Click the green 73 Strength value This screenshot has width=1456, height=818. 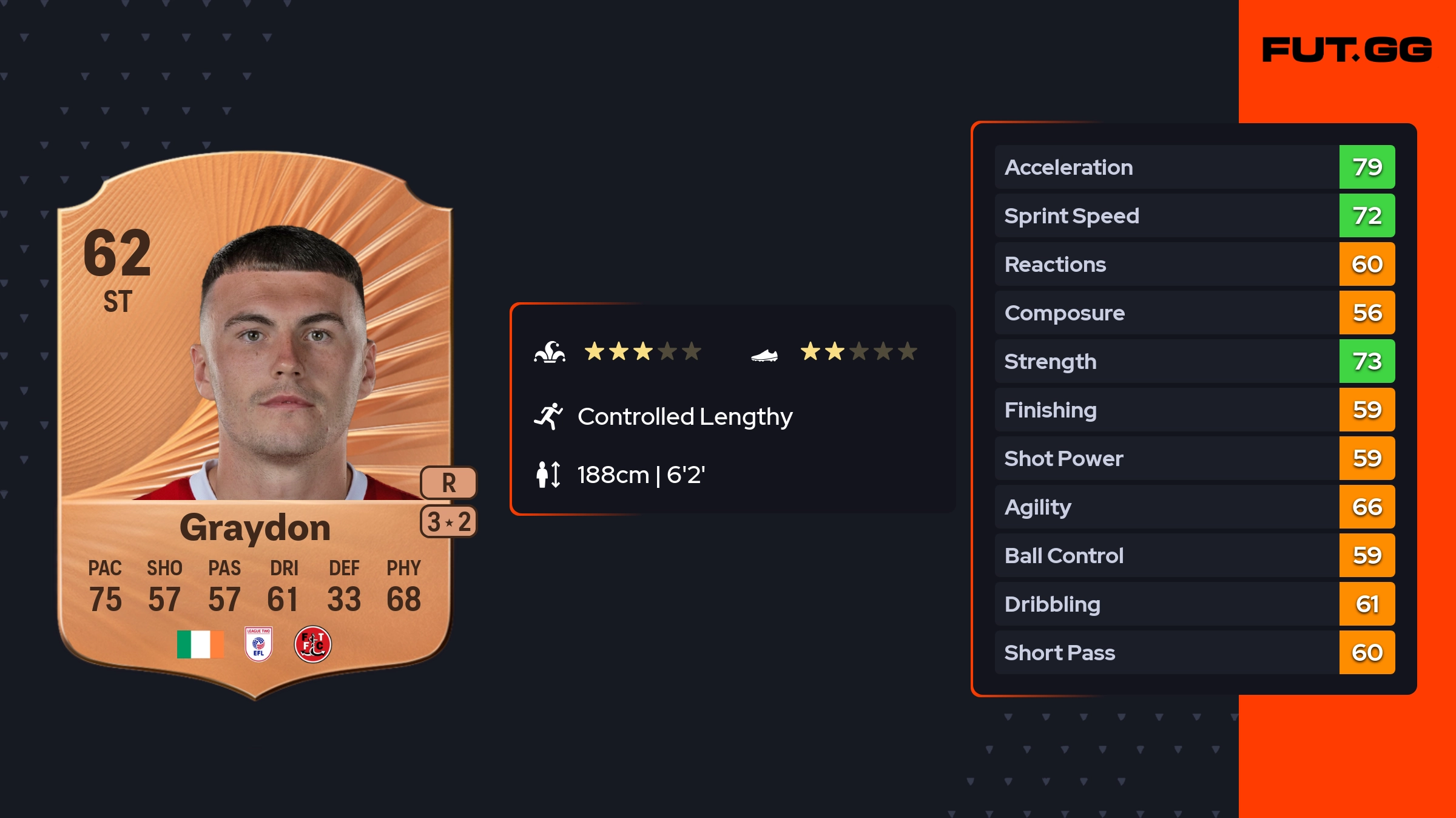click(x=1367, y=362)
